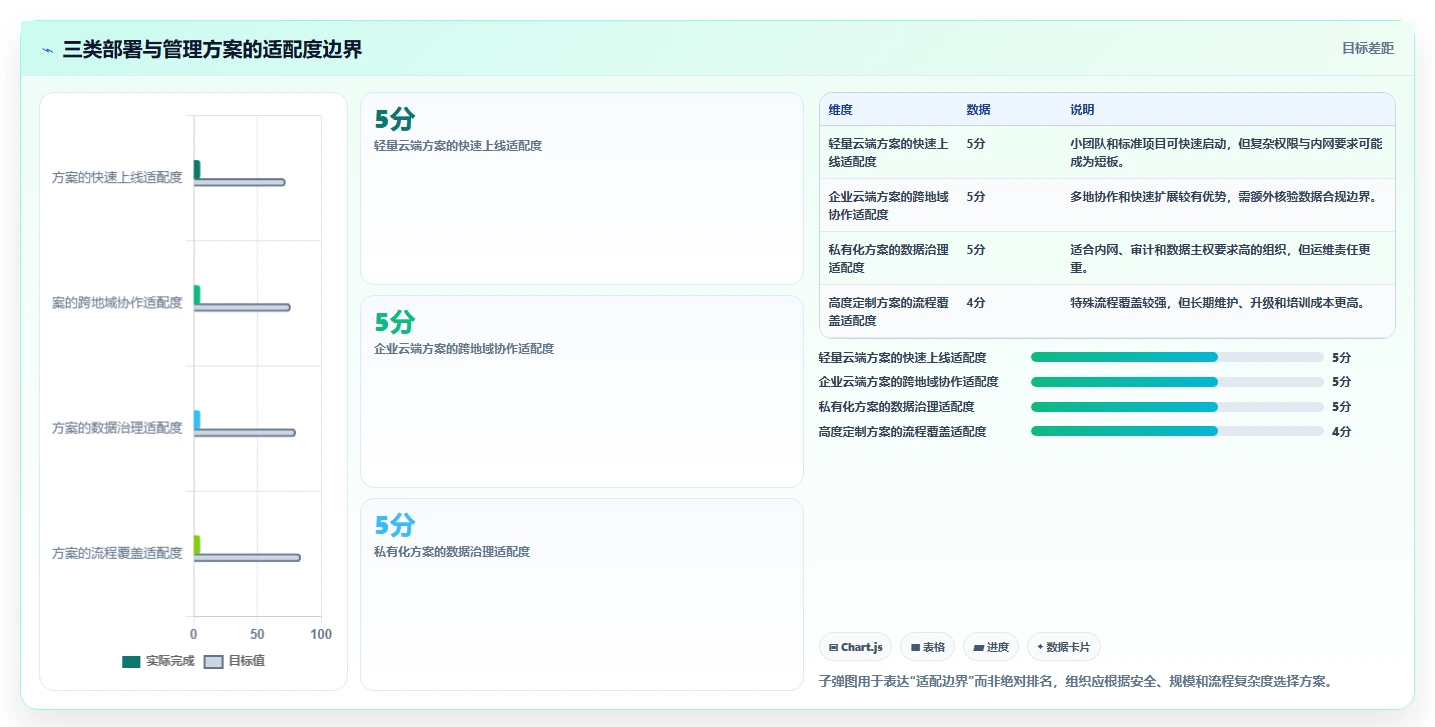Screen dimensions: 1435x727
Task: Click the target bar for 案的跨地域协作适配度
Action: (242, 307)
